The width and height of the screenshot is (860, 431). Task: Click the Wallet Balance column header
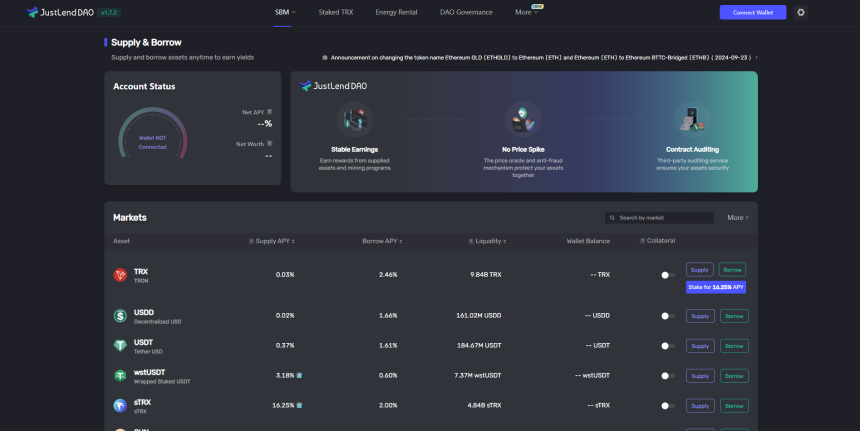[x=588, y=241]
